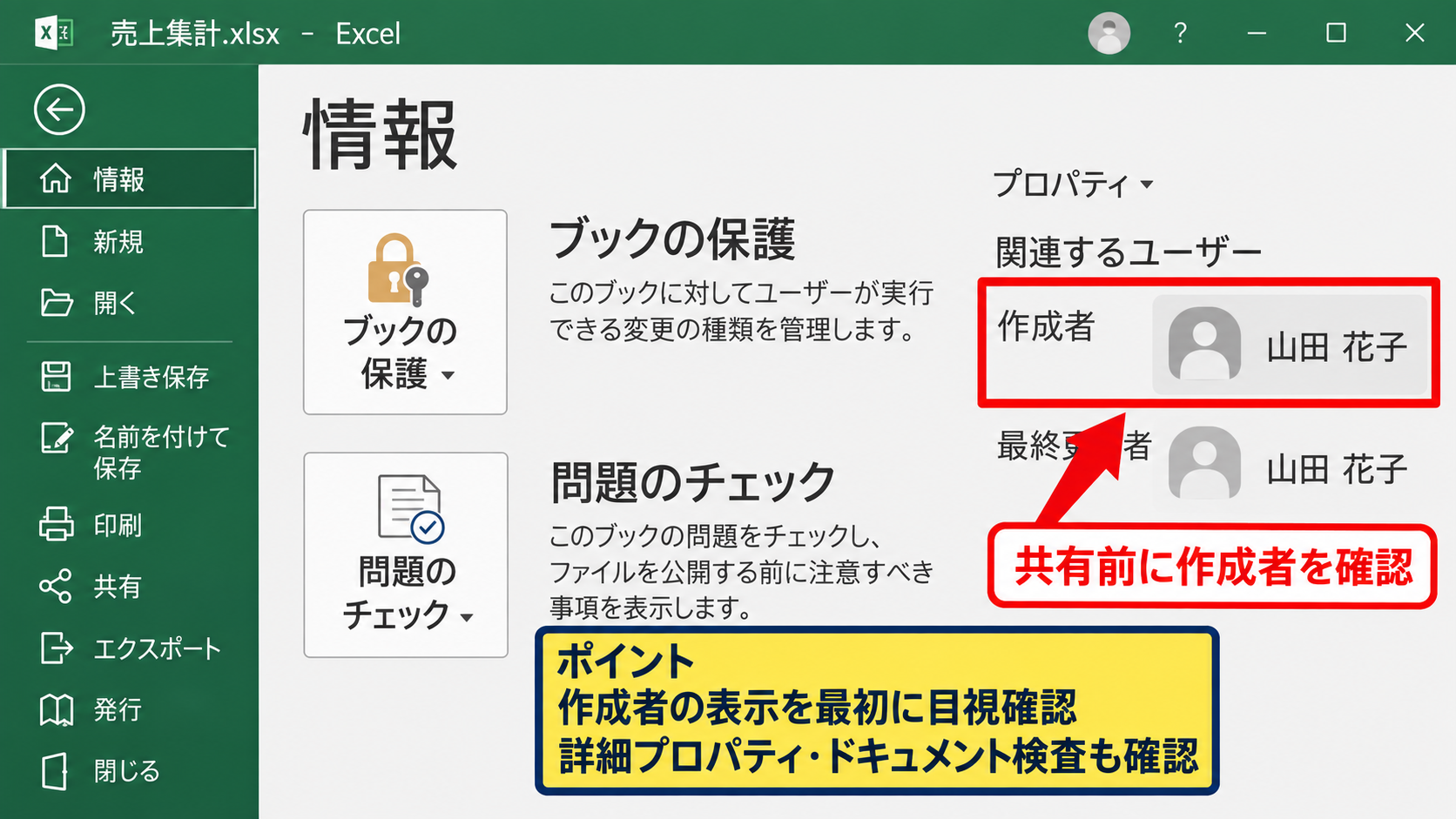The height and width of the screenshot is (819, 1456).
Task: Click the back arrow to return to workbook
Action: tap(59, 110)
